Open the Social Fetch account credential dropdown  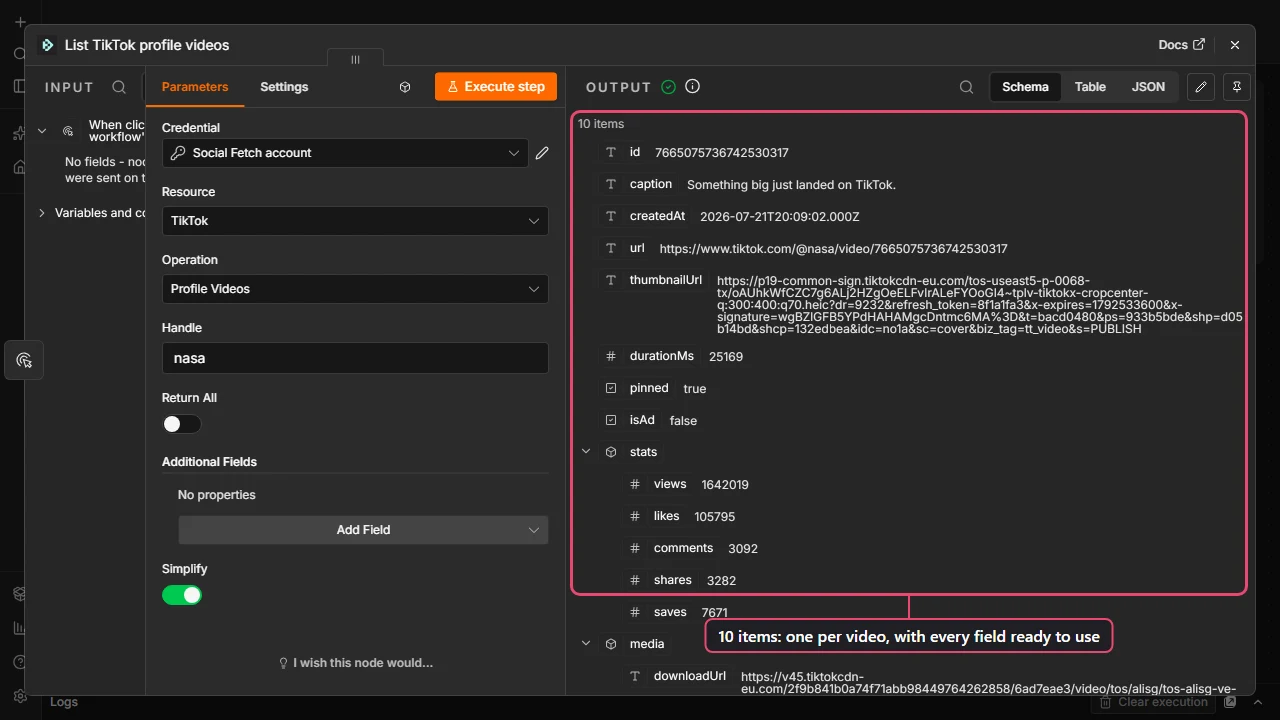pyautogui.click(x=346, y=153)
